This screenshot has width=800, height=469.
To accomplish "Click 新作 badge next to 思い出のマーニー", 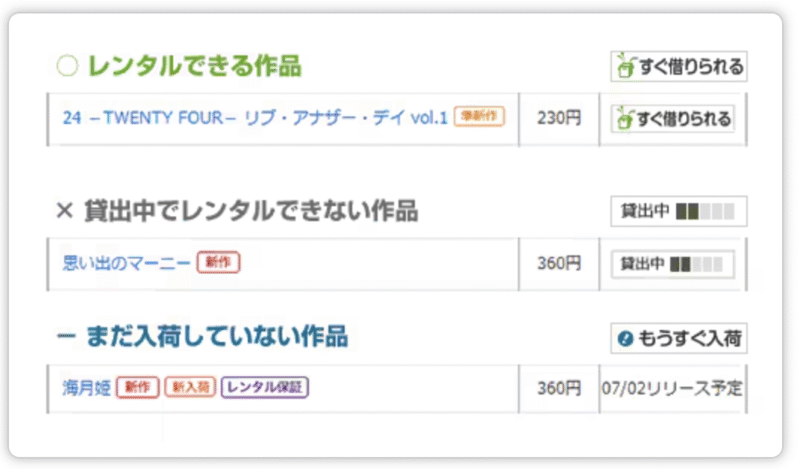I will [218, 262].
